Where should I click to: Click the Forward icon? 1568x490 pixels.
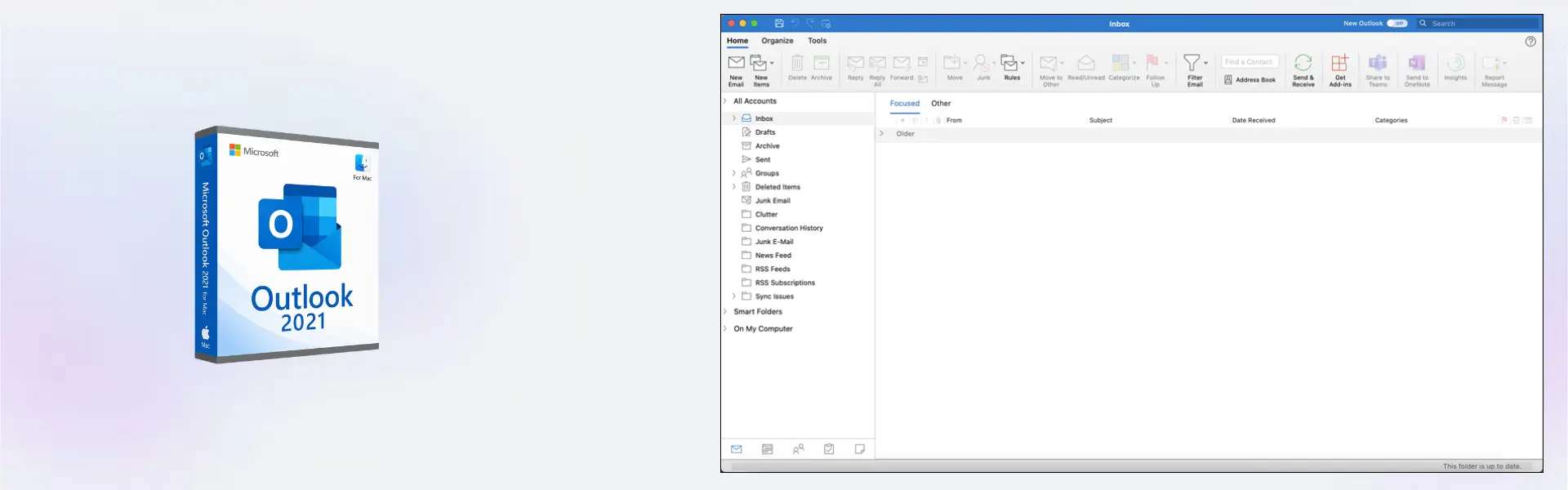click(x=902, y=63)
